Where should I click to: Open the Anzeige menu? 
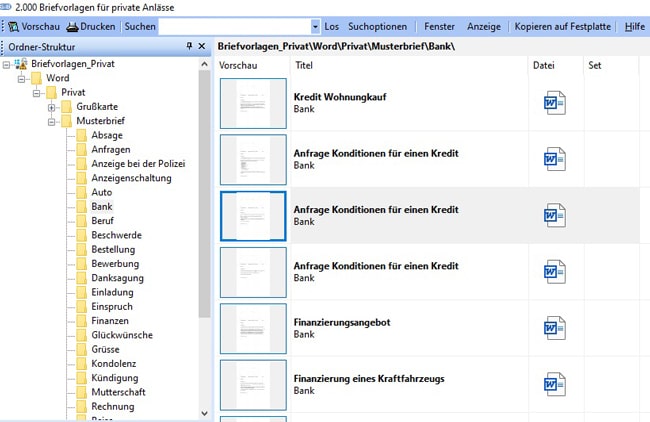click(x=485, y=26)
